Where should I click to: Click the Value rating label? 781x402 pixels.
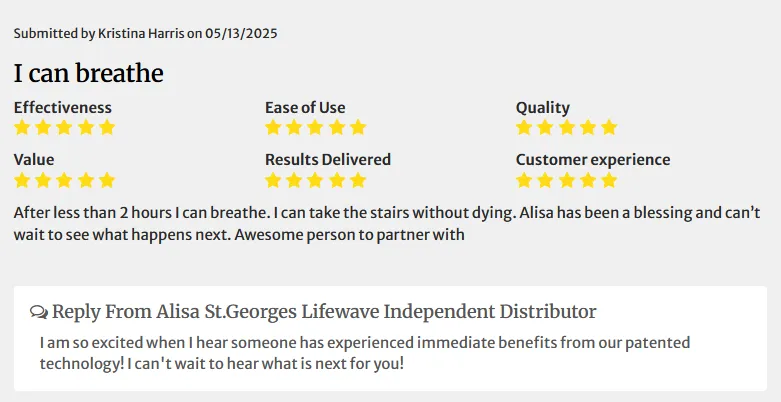[34, 160]
